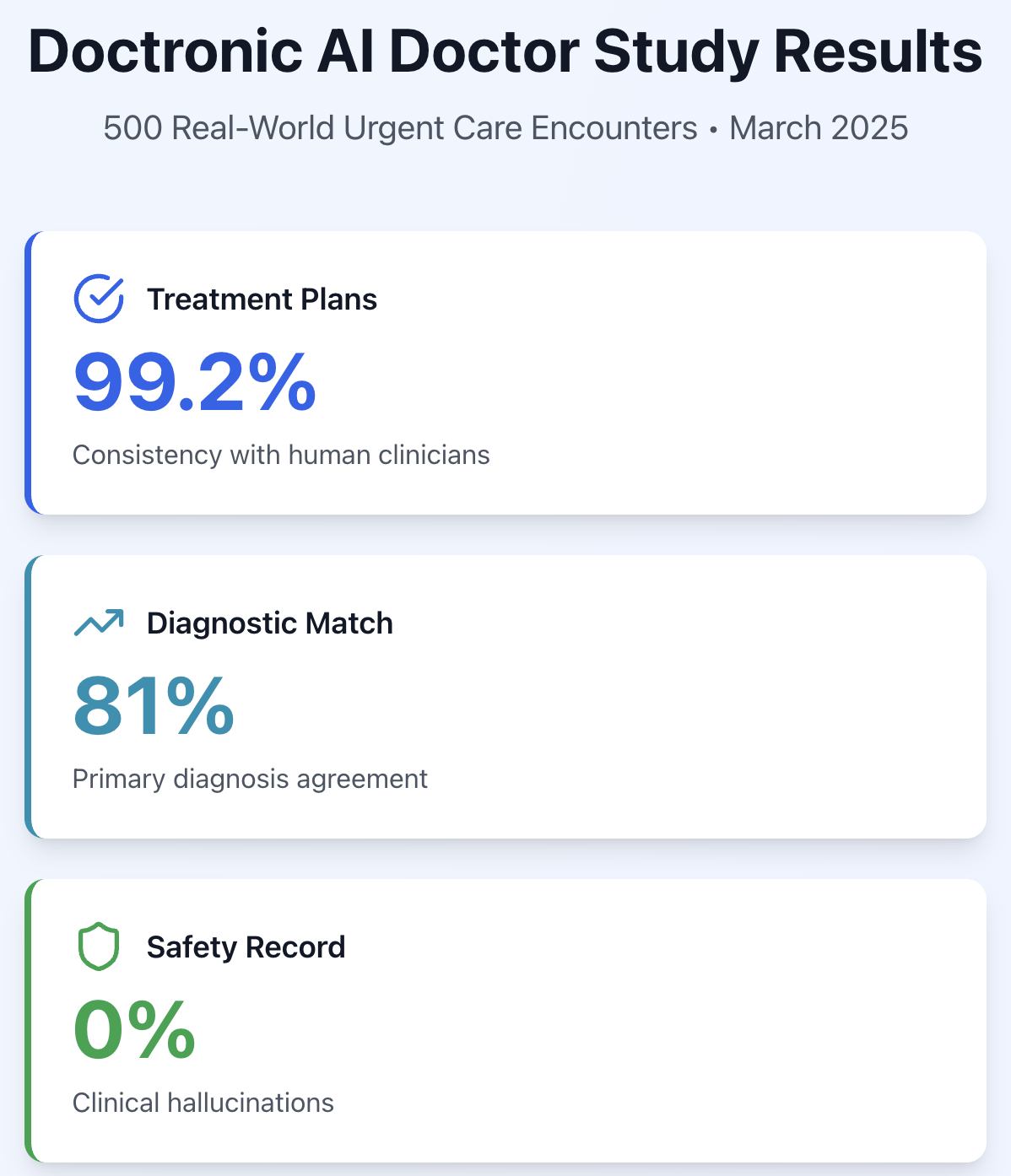Image resolution: width=1011 pixels, height=1176 pixels.
Task: Click 'Clinical hallucinations' caption
Action: click(203, 1103)
